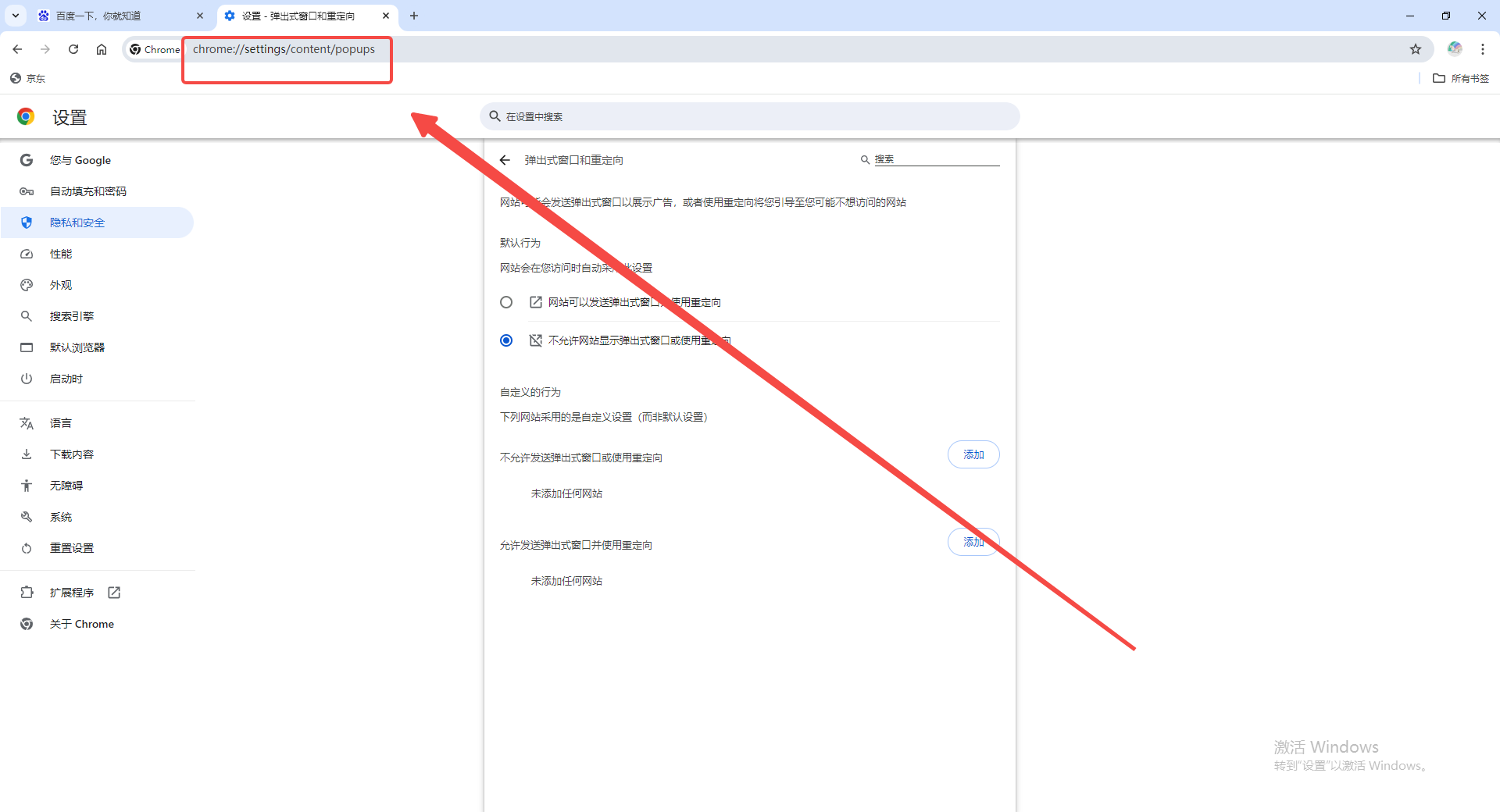Open the tab search dropdown arrow
Screen dimensions: 1500x812
tap(16, 16)
